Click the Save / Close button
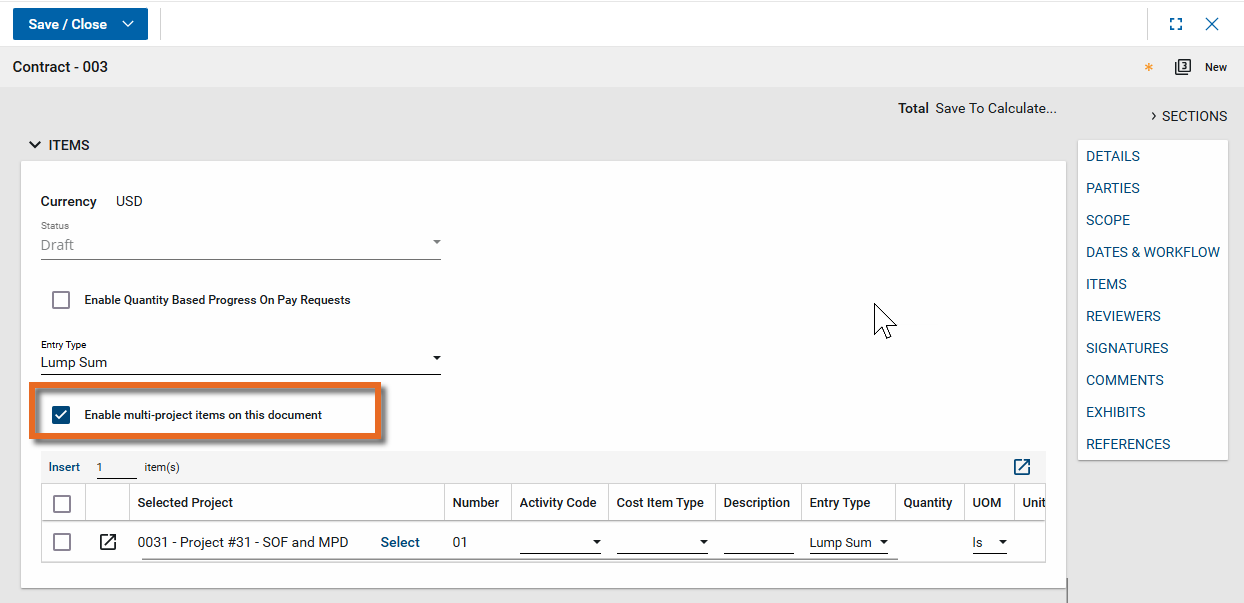The image size is (1244, 603). 67,24
